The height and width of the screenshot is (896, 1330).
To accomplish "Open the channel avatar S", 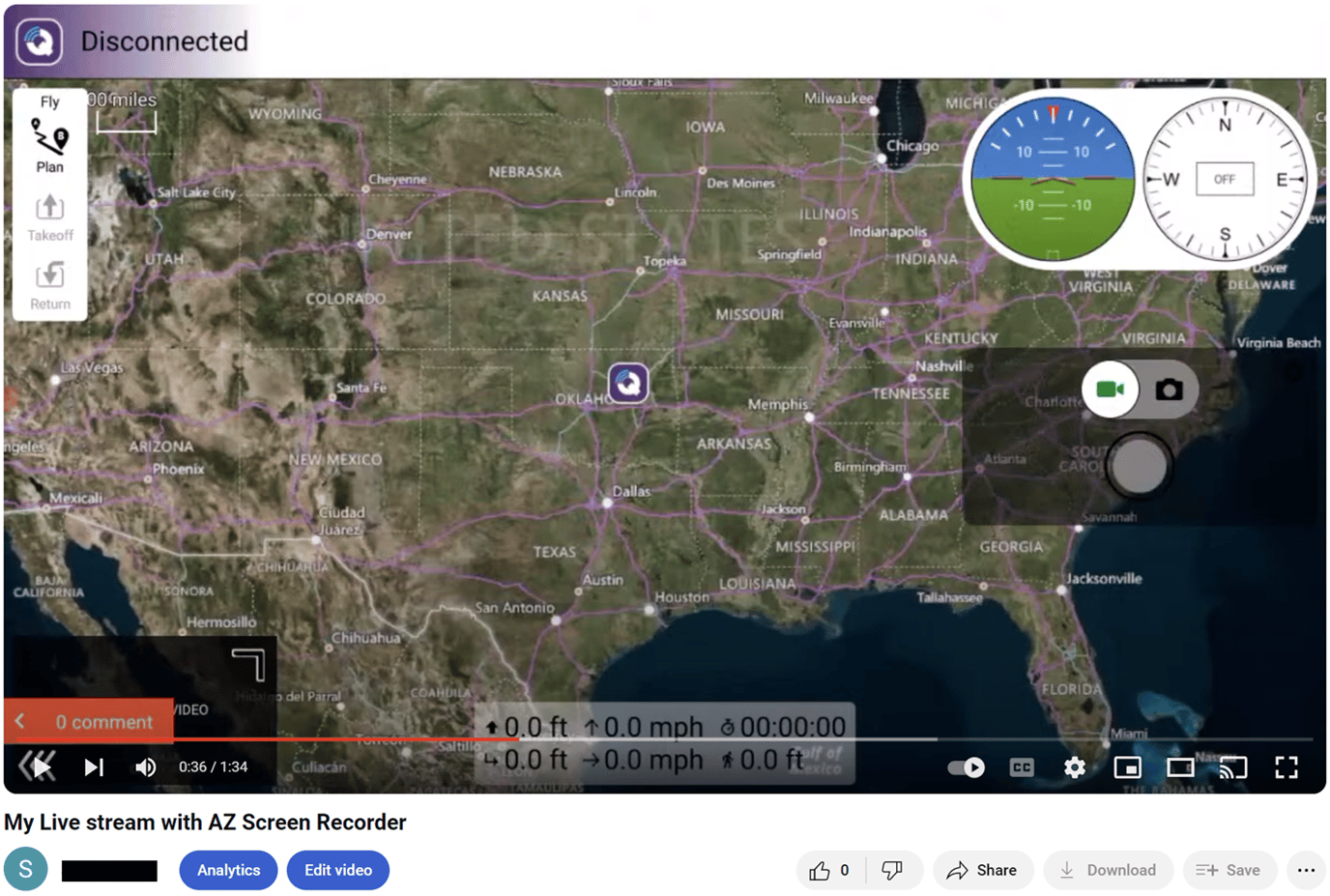I will click(x=25, y=869).
